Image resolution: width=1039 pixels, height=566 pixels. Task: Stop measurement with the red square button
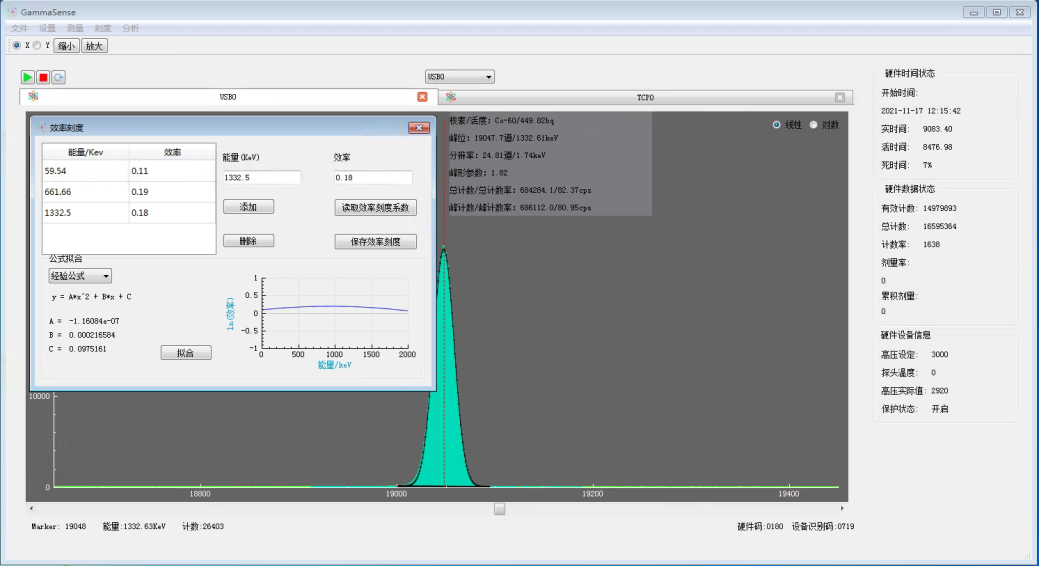(43, 77)
